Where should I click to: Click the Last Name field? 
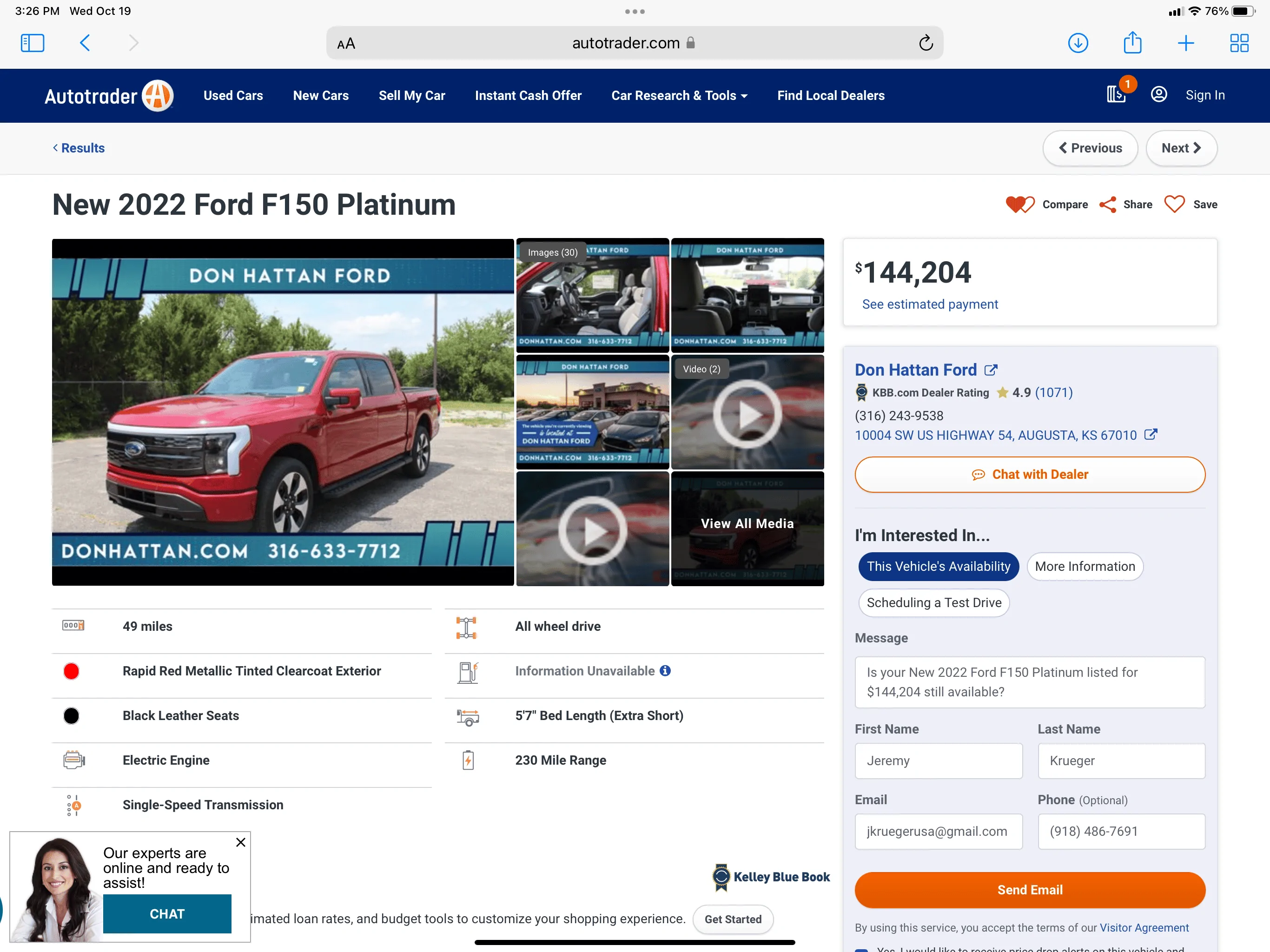click(1121, 760)
